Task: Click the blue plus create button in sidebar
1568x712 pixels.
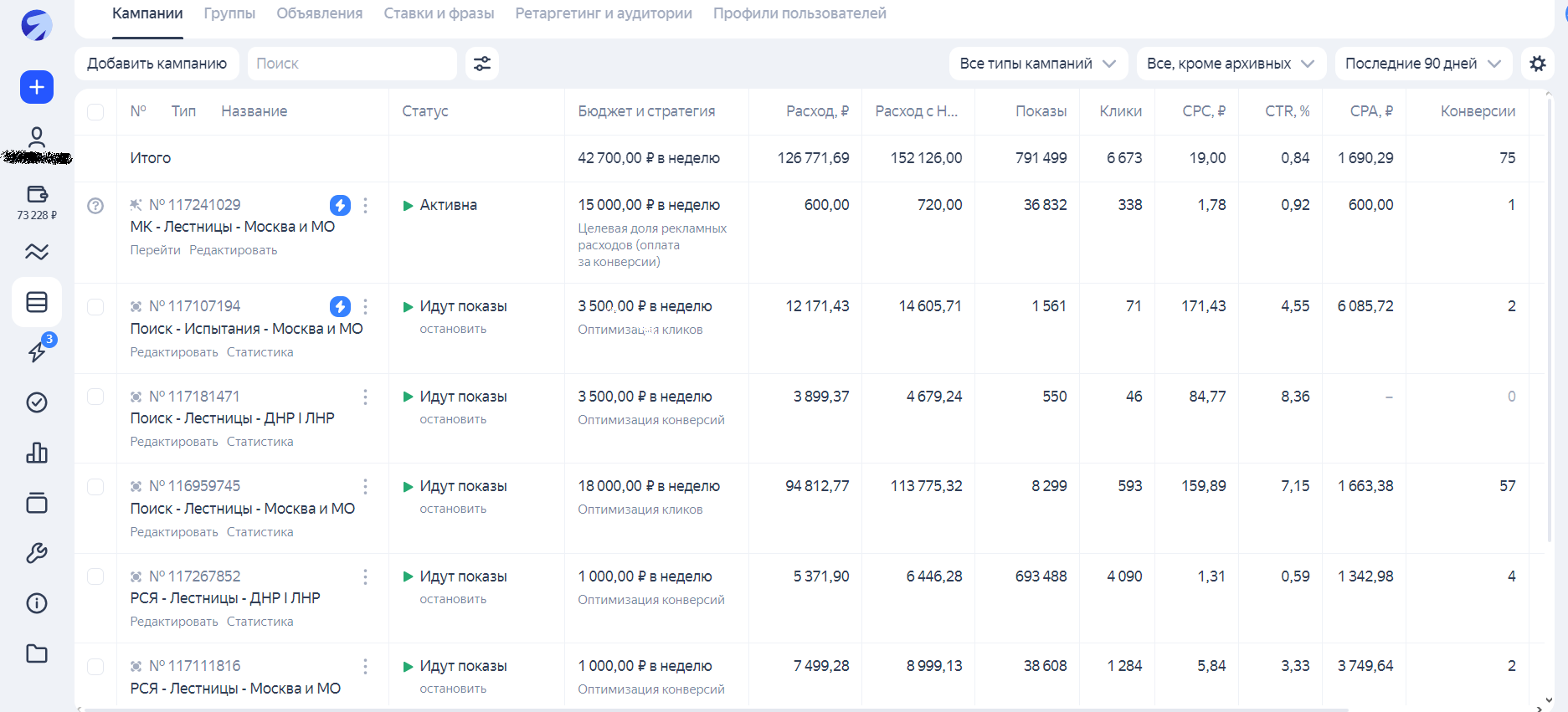Action: (x=37, y=87)
